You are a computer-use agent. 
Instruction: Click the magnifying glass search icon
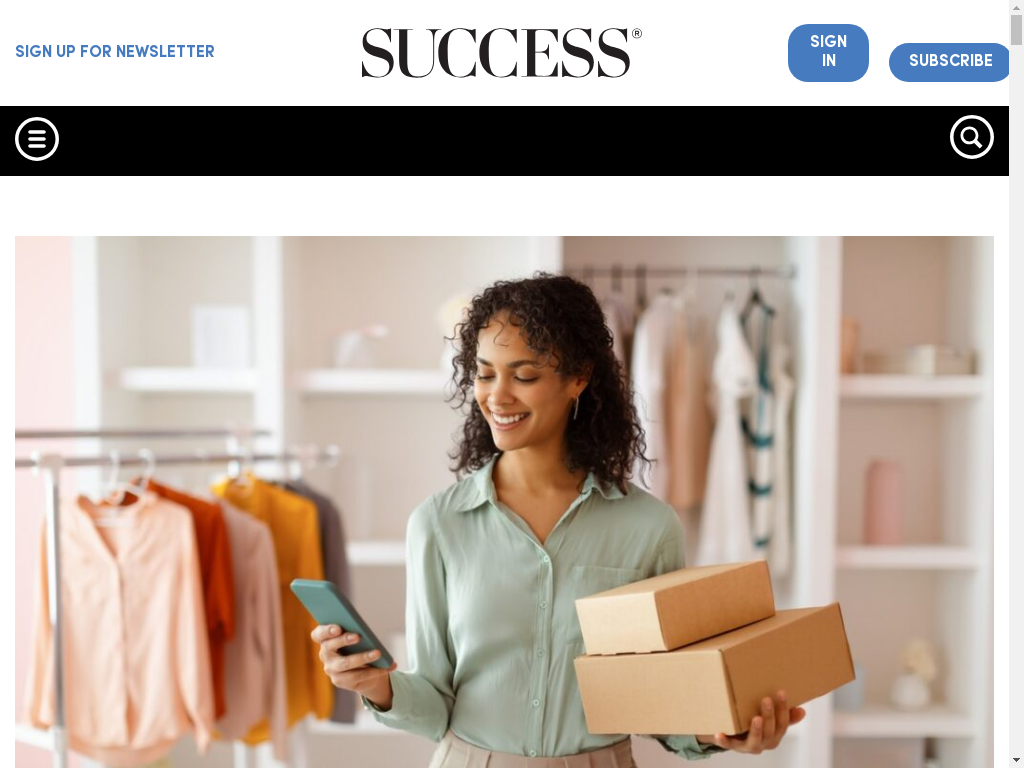pos(972,137)
